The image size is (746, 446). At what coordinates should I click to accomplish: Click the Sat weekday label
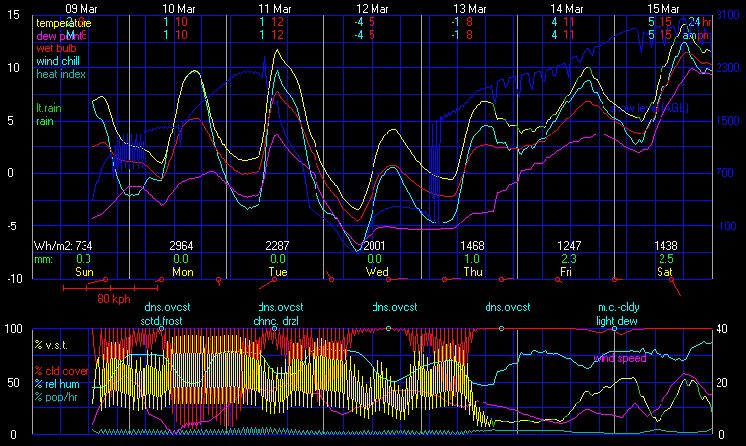click(665, 272)
